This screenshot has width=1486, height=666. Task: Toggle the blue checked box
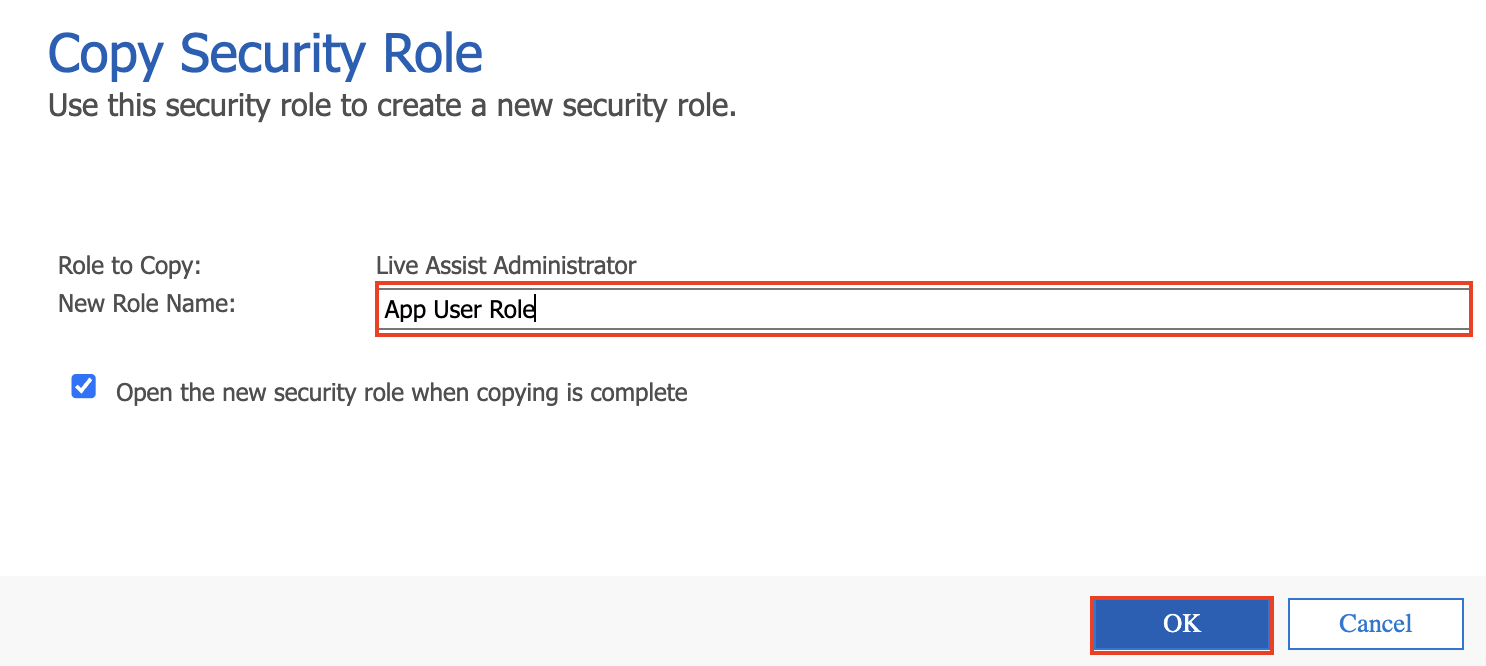84,387
